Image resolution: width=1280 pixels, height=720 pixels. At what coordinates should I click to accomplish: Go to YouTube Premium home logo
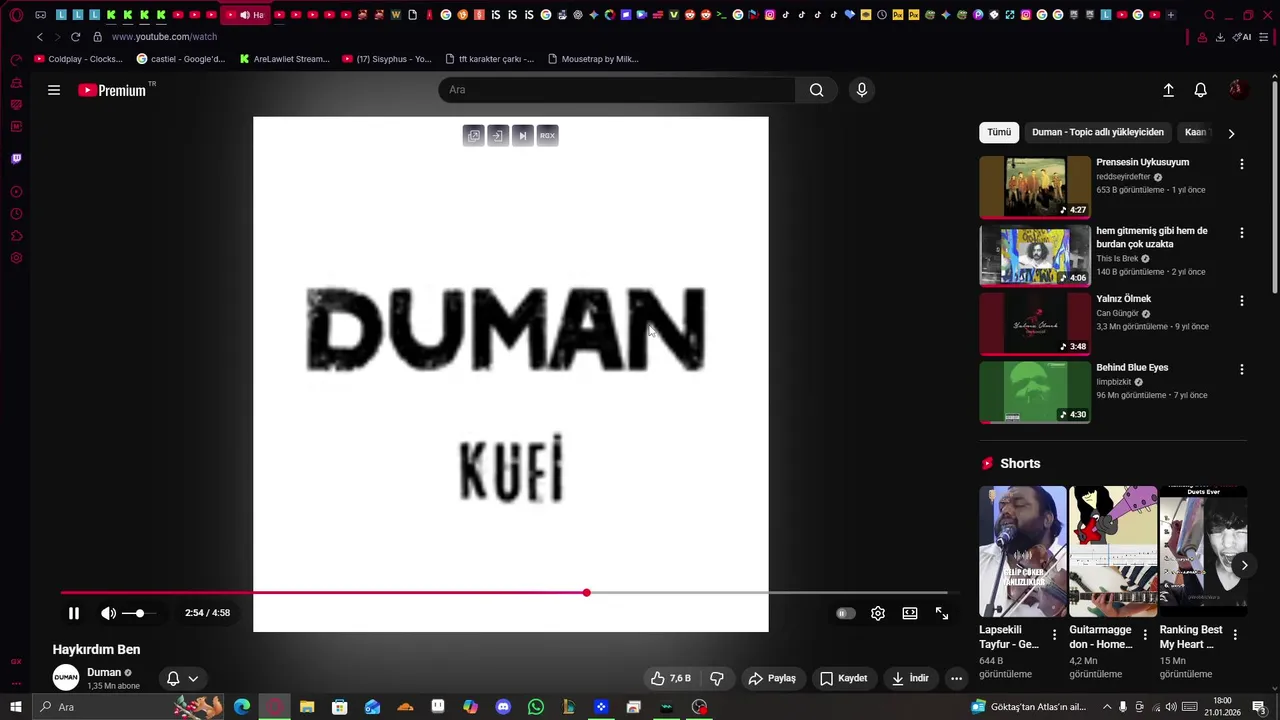coord(112,90)
